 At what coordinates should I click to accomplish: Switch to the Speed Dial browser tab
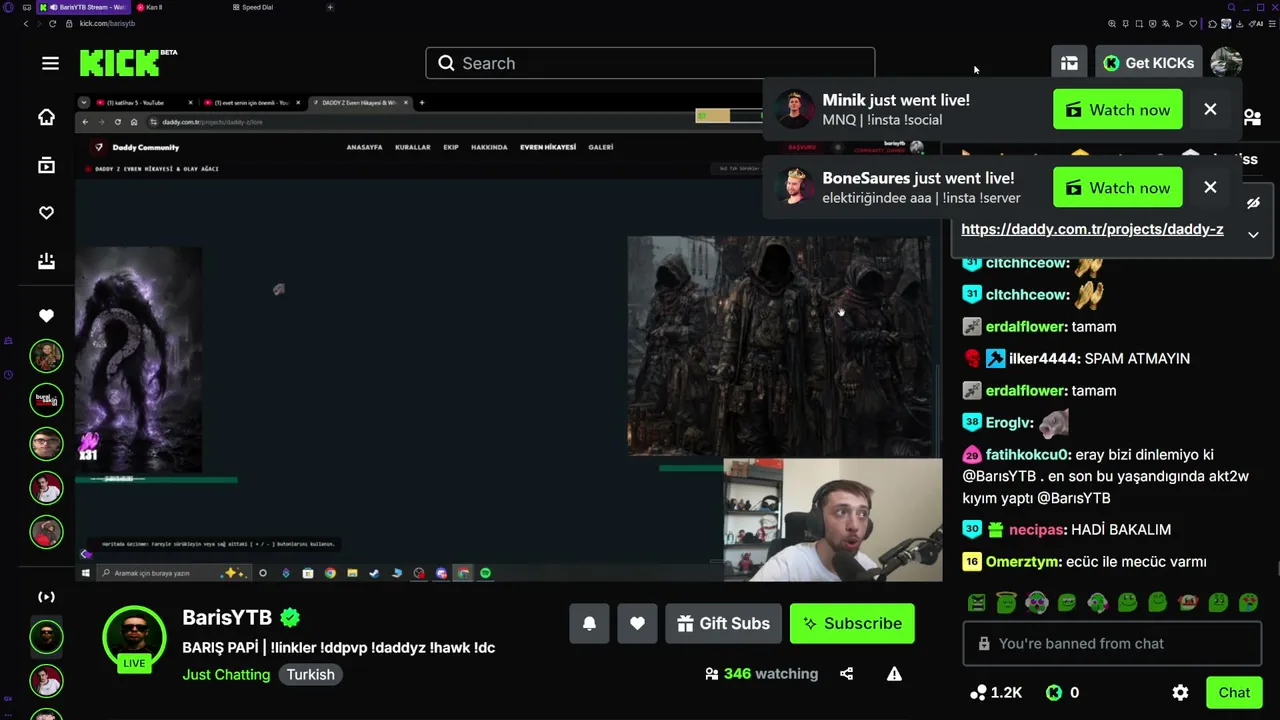[x=256, y=7]
